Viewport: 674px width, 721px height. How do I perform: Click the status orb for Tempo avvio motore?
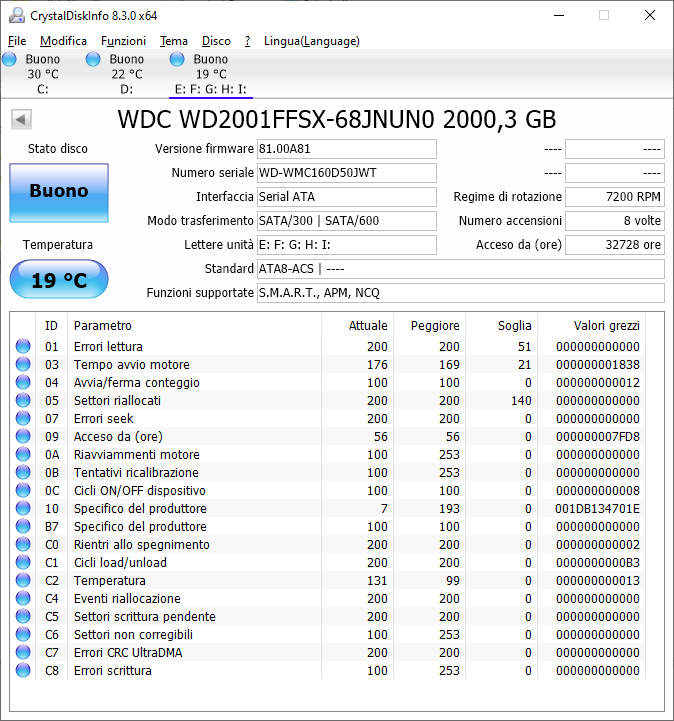[23, 364]
